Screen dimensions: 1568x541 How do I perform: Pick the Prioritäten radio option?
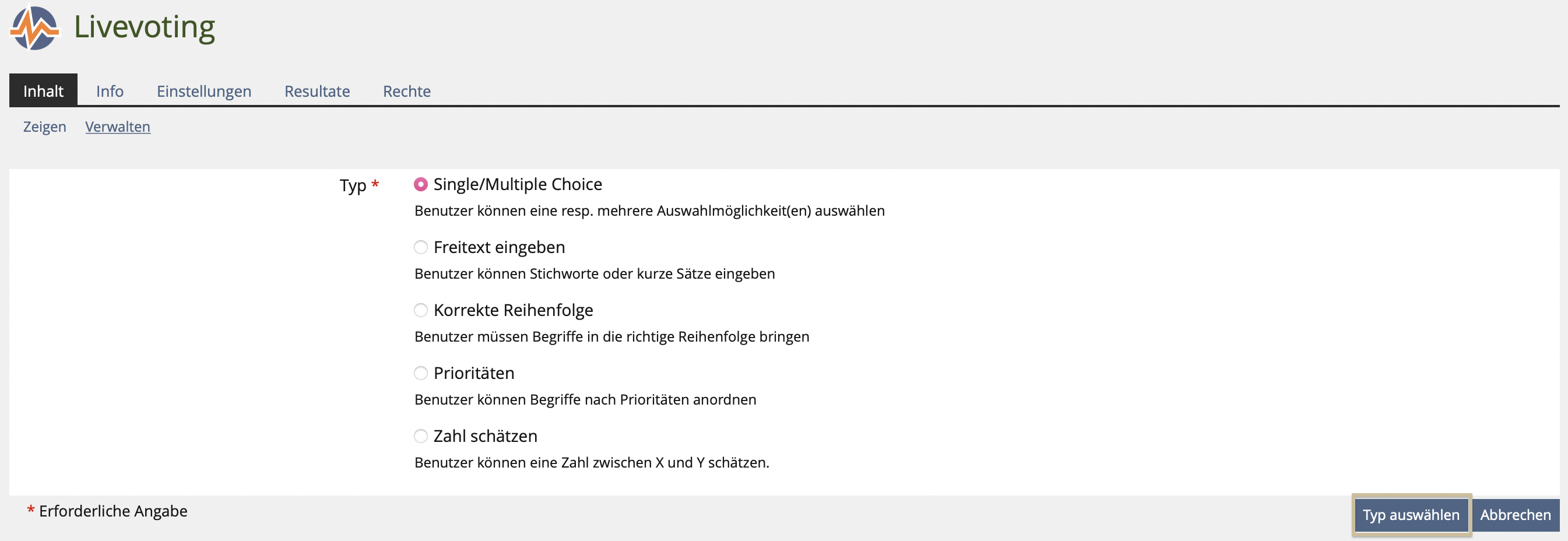point(421,374)
